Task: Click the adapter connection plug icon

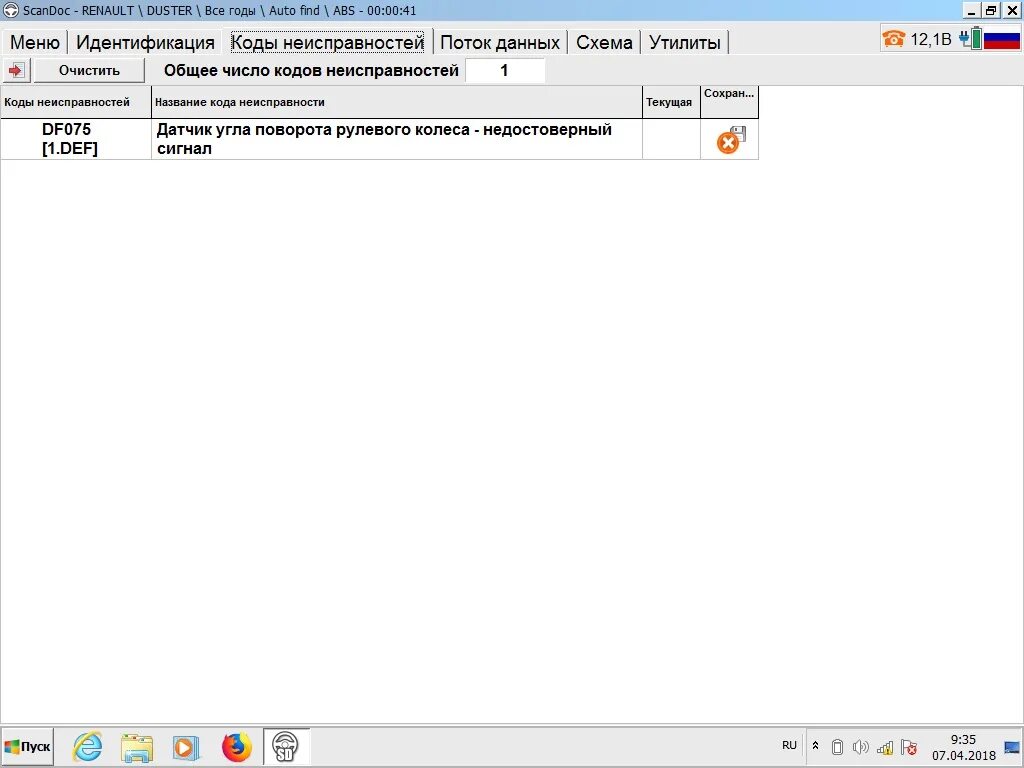Action: 970,39
